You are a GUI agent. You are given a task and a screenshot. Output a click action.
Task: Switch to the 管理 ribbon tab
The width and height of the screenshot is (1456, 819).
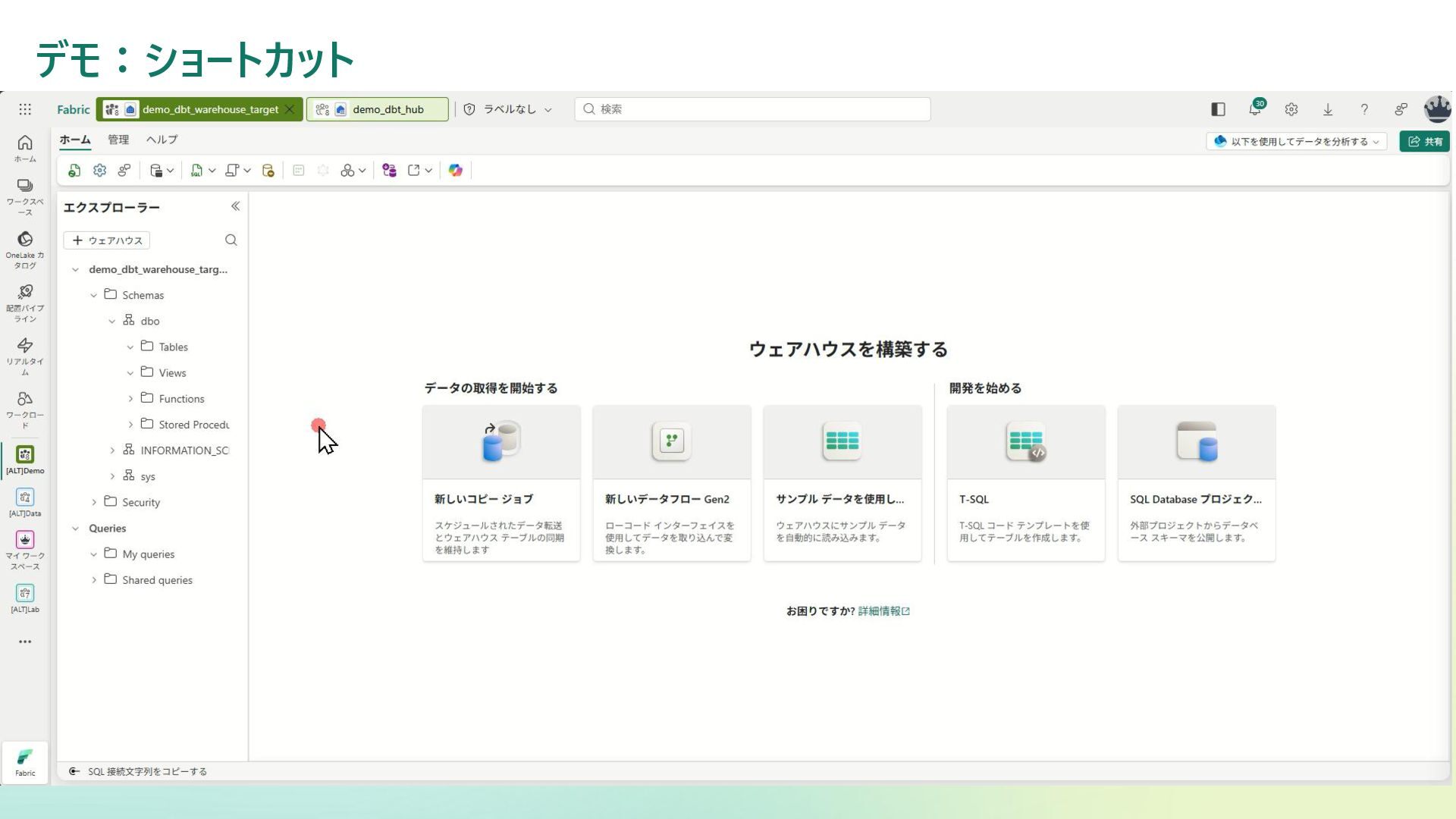(x=118, y=140)
